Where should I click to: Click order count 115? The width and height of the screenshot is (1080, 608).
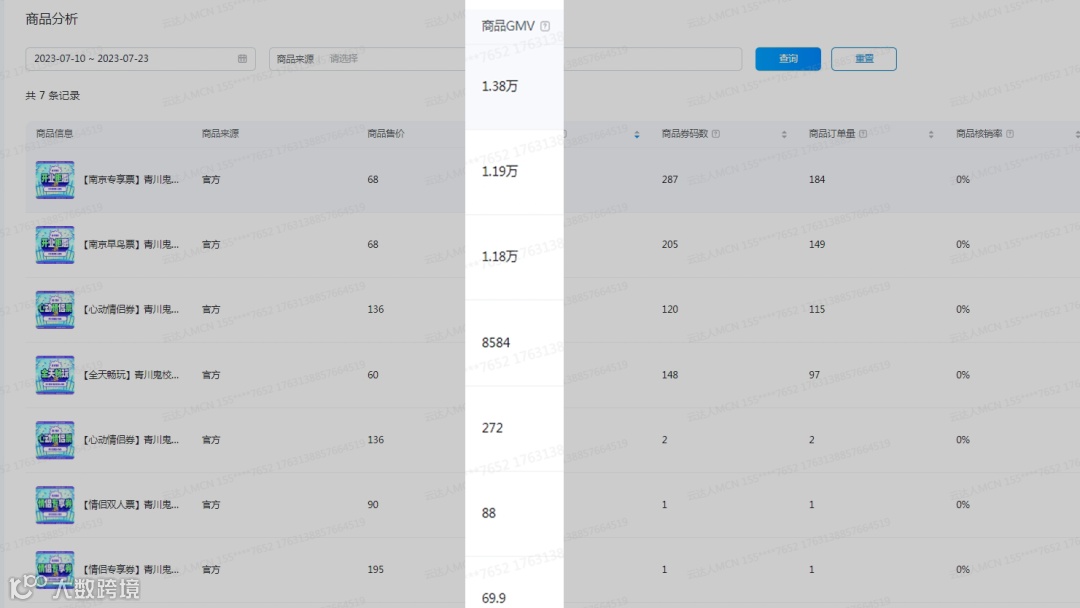[817, 309]
